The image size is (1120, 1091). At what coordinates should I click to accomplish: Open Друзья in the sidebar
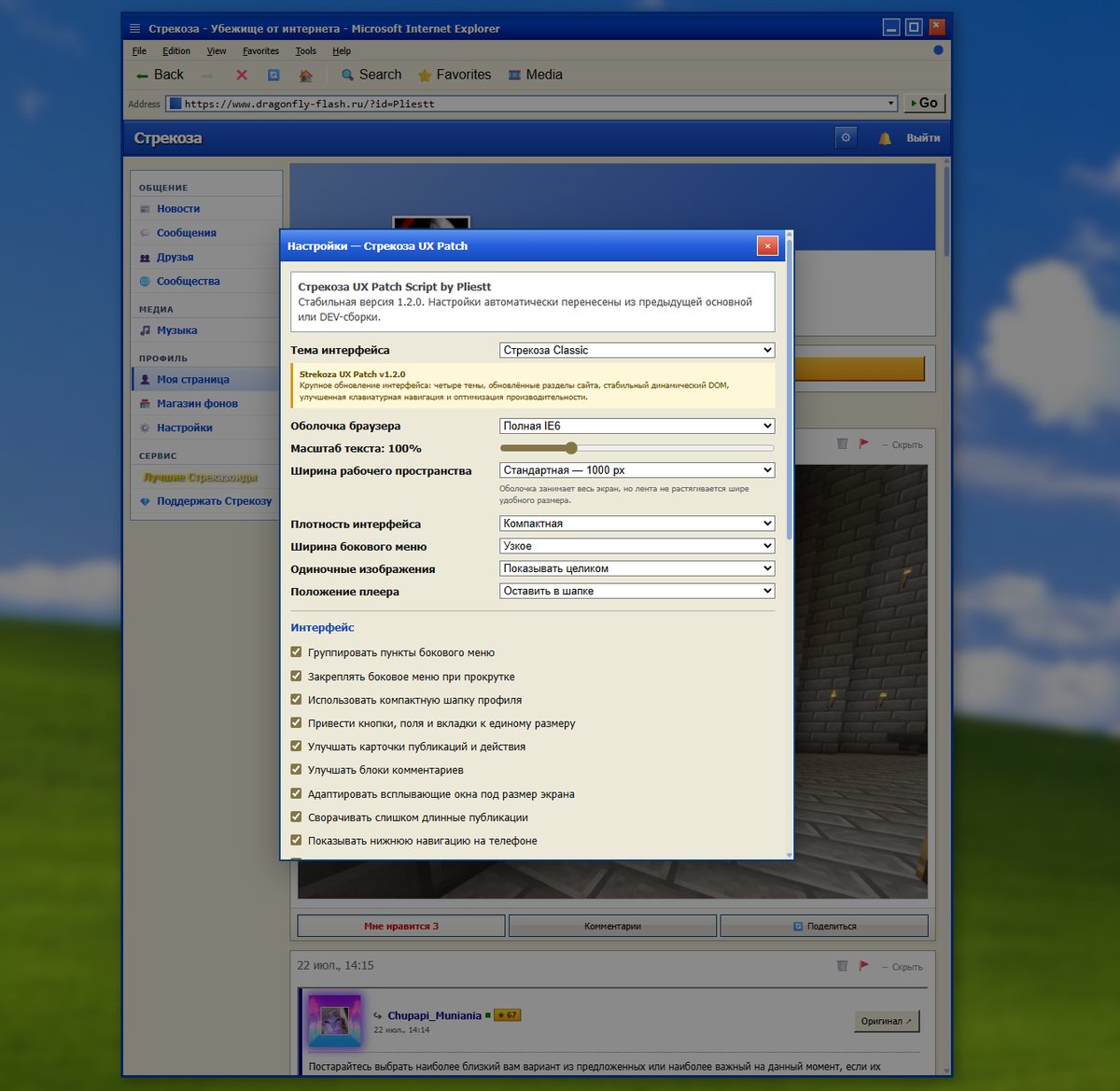[175, 258]
